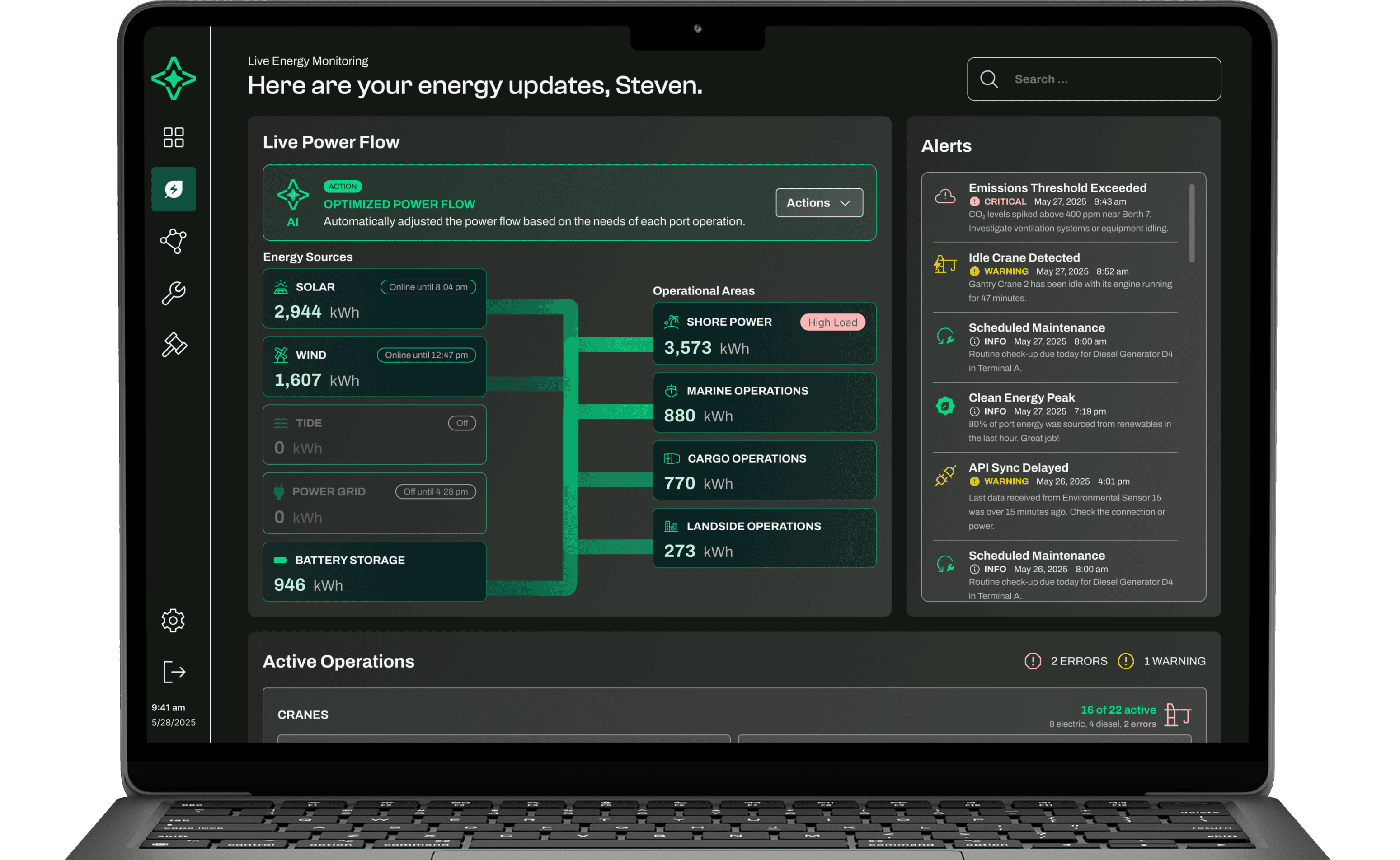The width and height of the screenshot is (1400, 860).
Task: Open the Idle Crane Detected alert
Action: pos(1024,257)
